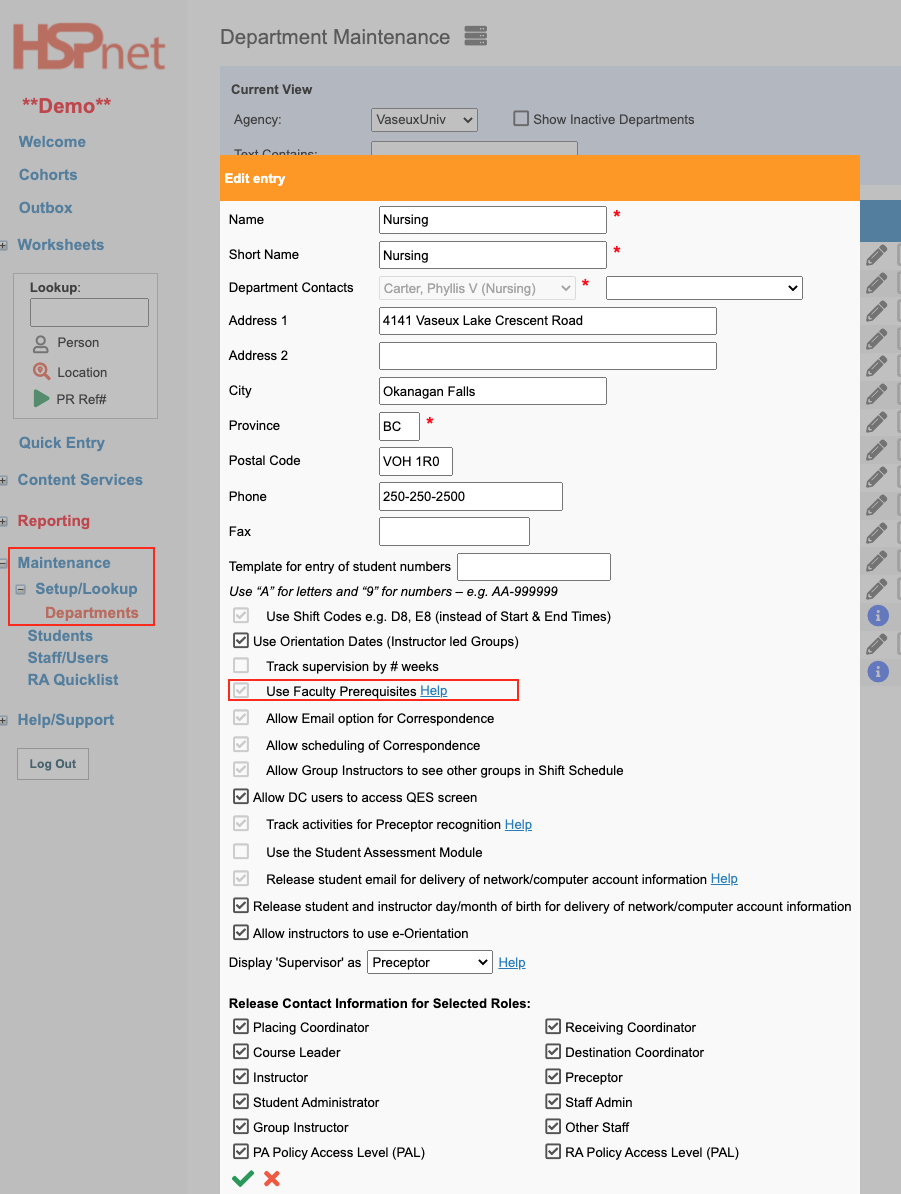Uncheck Placing Coordinator role
The image size is (901, 1194).
[241, 1026]
